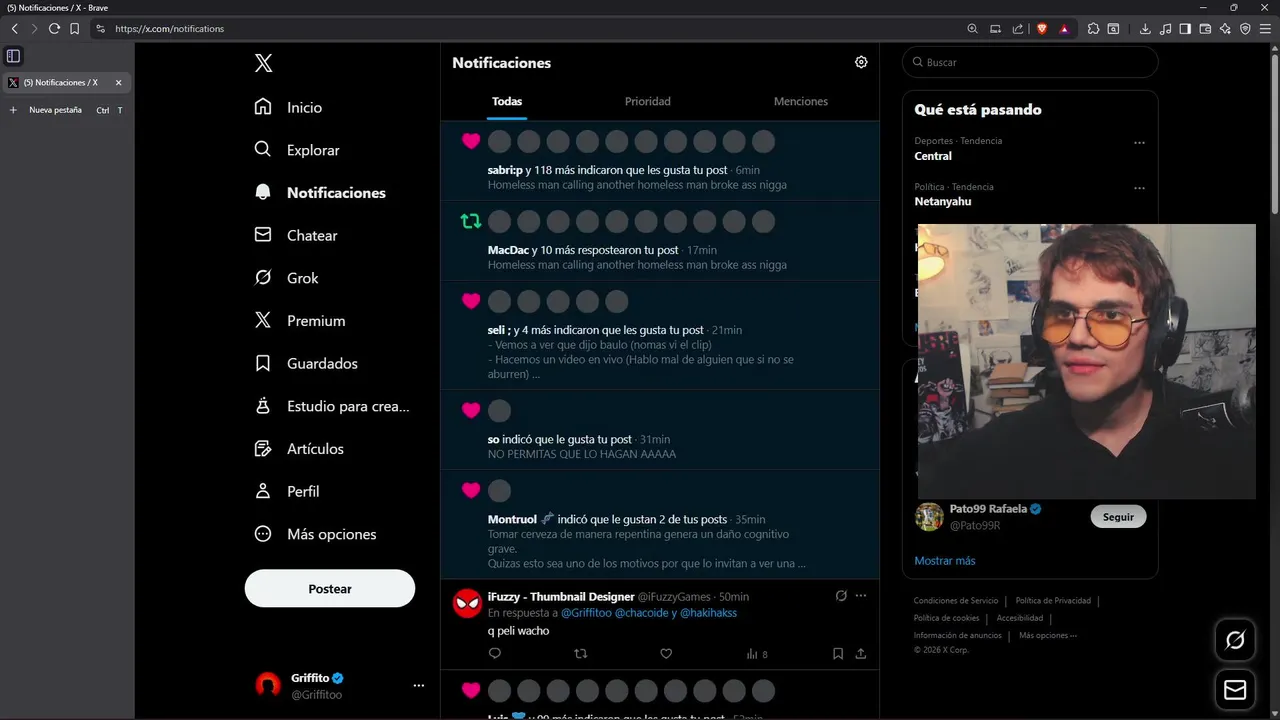Open sabri:p likes notification
Screen dimensions: 1280x720
click(x=660, y=161)
